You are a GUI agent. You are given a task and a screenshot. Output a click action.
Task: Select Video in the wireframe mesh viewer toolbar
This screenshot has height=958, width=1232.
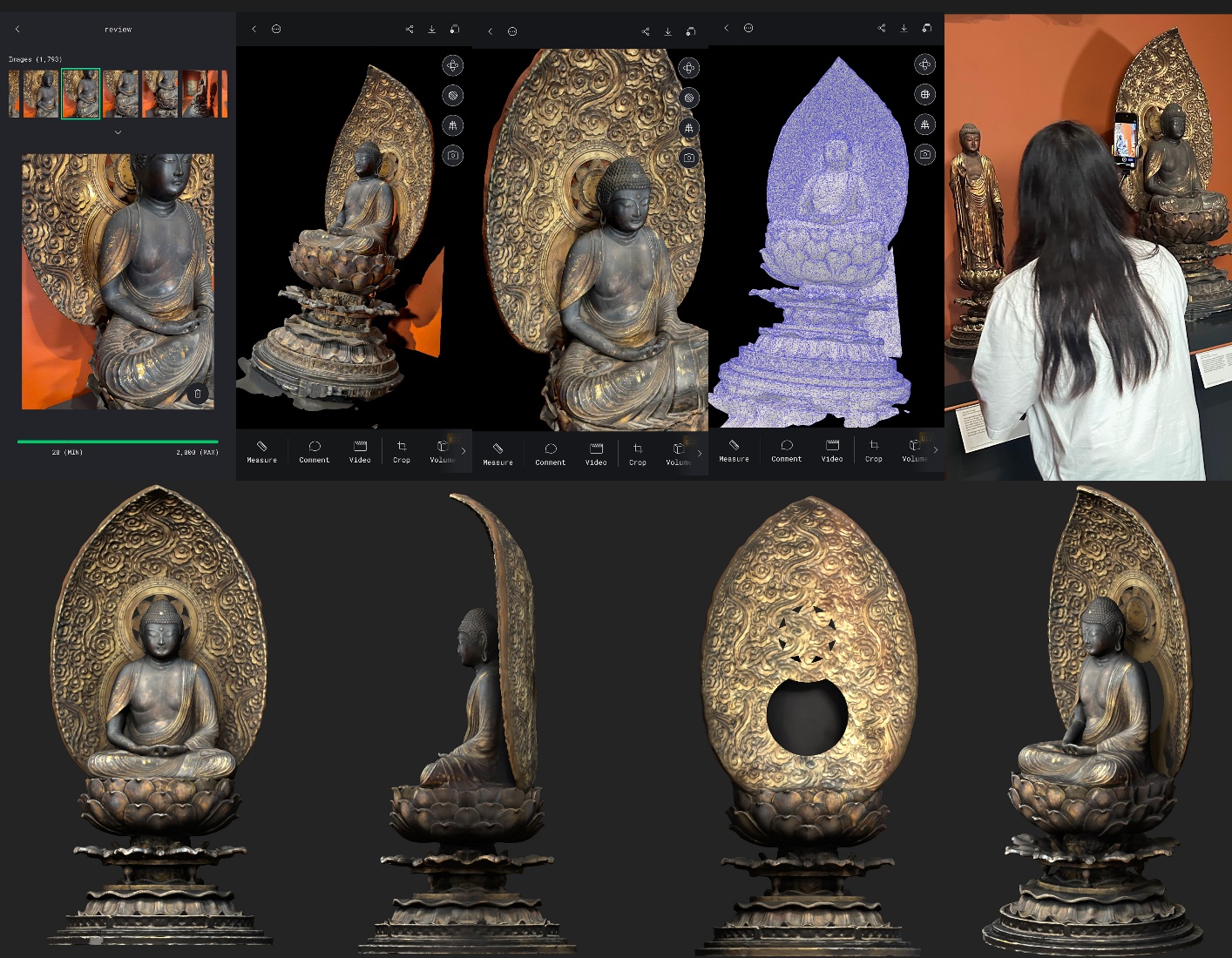[832, 451]
